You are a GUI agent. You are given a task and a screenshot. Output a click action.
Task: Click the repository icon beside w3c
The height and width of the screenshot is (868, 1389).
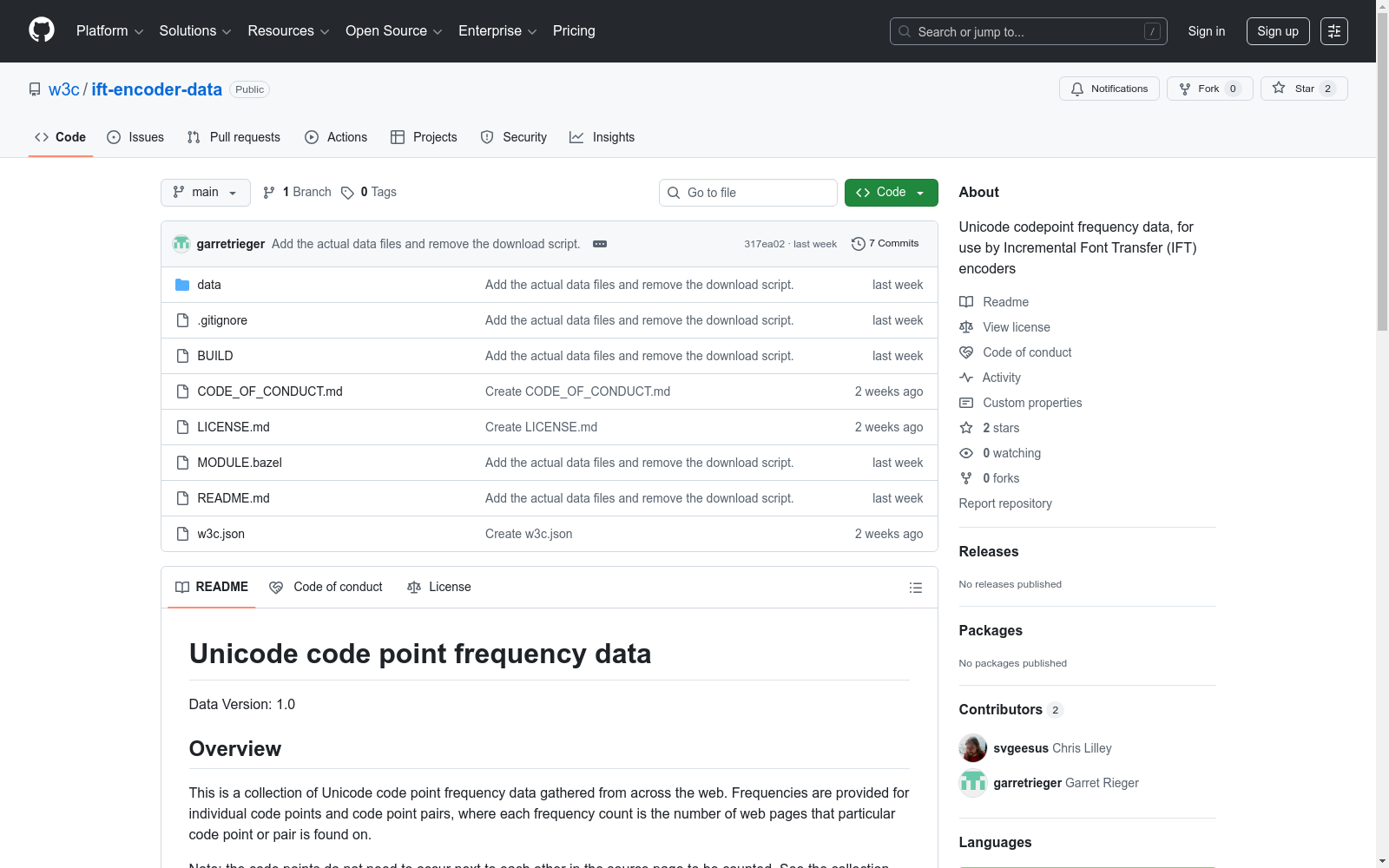click(35, 89)
